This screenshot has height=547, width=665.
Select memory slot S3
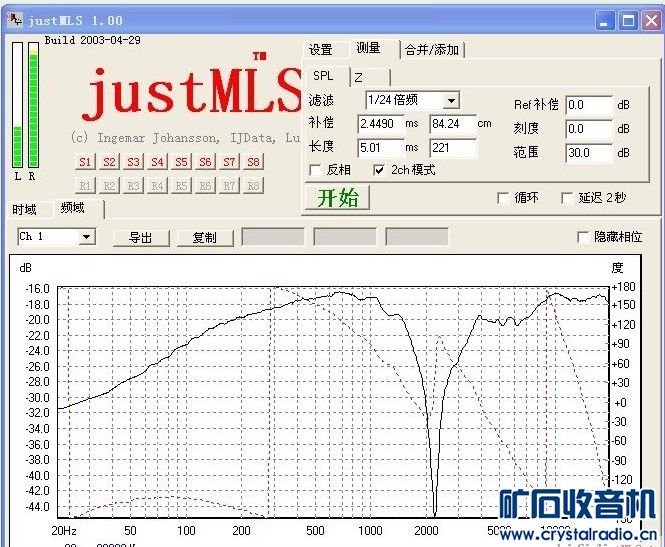click(x=133, y=162)
